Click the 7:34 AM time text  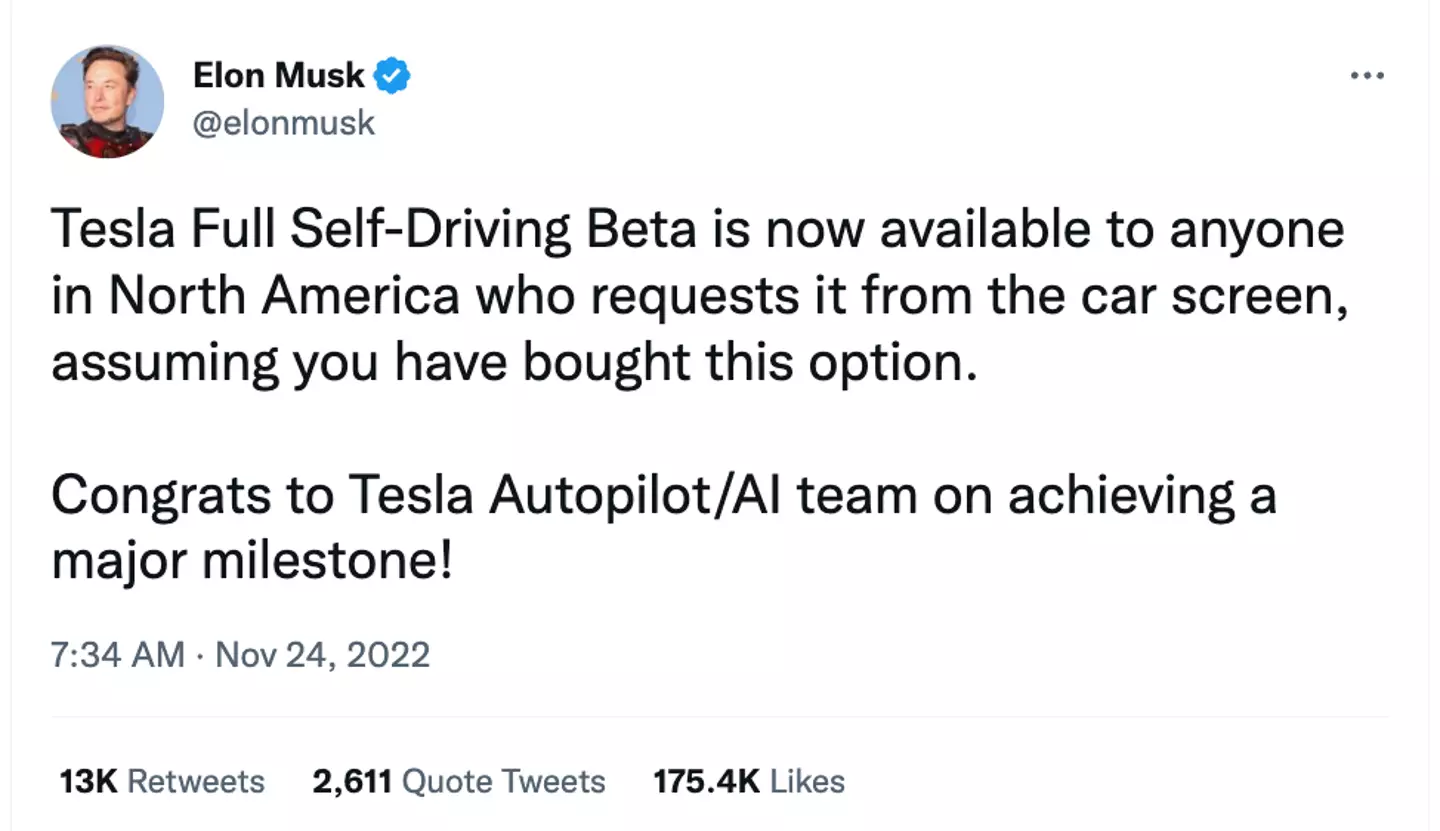(117, 655)
